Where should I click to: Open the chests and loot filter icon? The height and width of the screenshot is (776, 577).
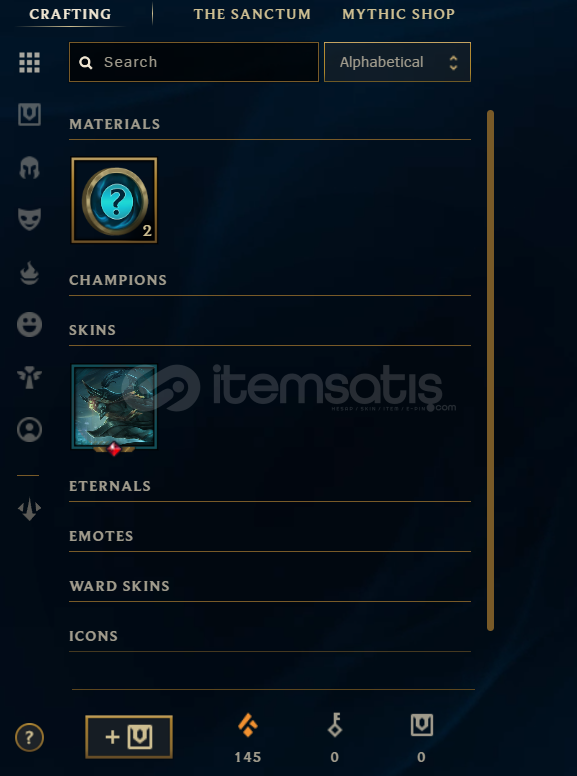[30, 115]
